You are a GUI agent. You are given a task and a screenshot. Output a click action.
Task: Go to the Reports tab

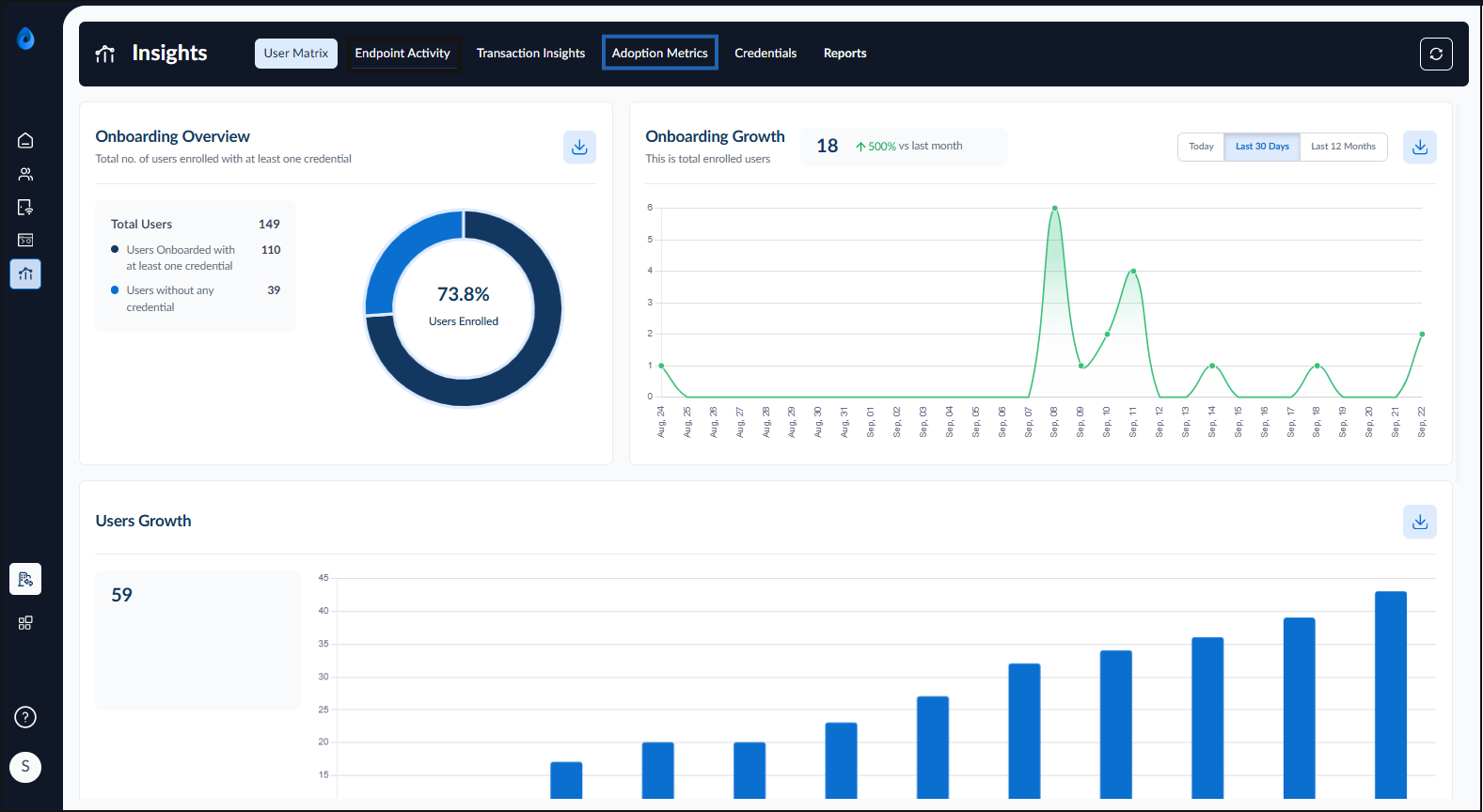(x=845, y=54)
